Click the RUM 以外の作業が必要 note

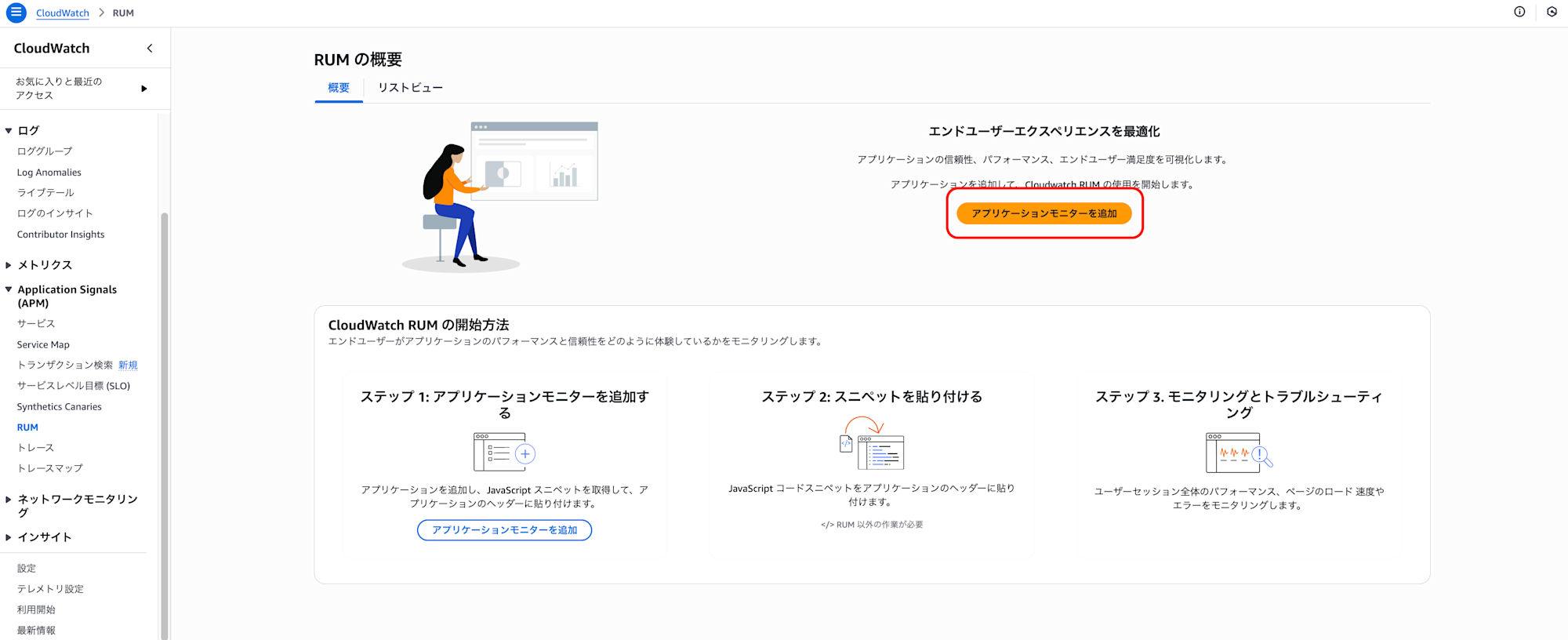(x=872, y=525)
